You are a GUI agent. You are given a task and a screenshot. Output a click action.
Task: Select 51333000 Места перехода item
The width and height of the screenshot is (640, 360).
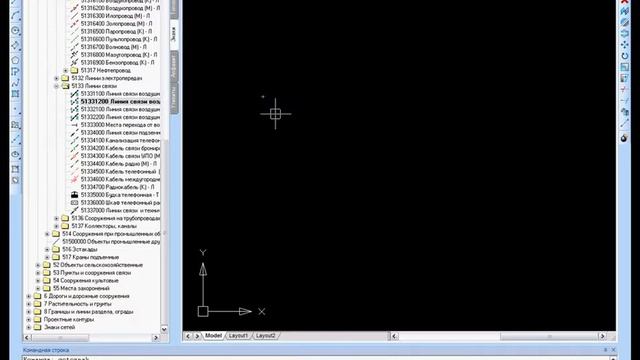coord(120,125)
